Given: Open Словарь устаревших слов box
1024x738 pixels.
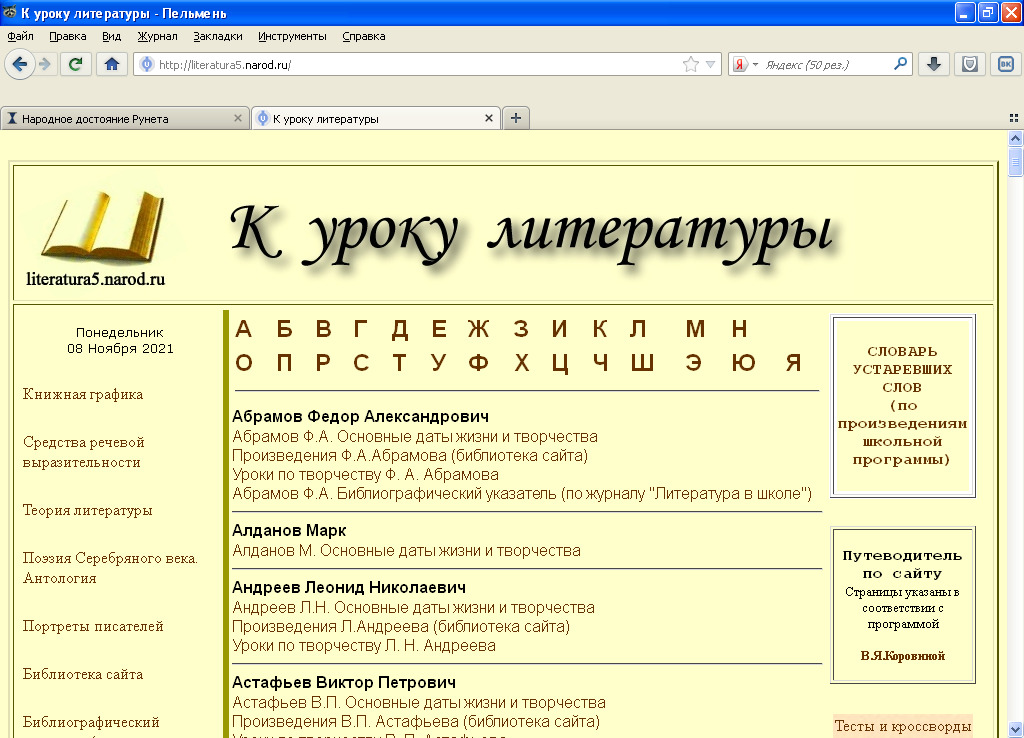Looking at the screenshot, I should click(903, 406).
